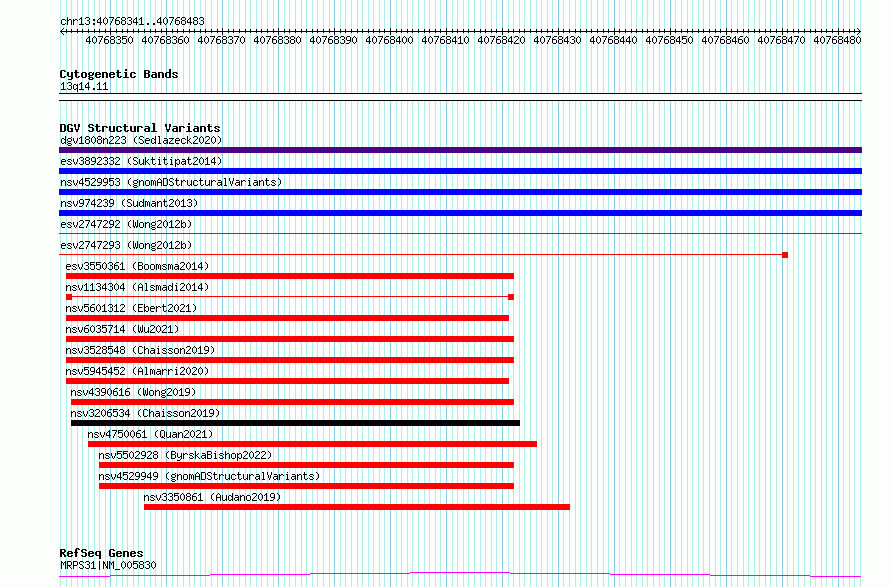The width and height of the screenshot is (890, 587).
Task: Click the red bar under esv3550361
Action: tap(289, 276)
